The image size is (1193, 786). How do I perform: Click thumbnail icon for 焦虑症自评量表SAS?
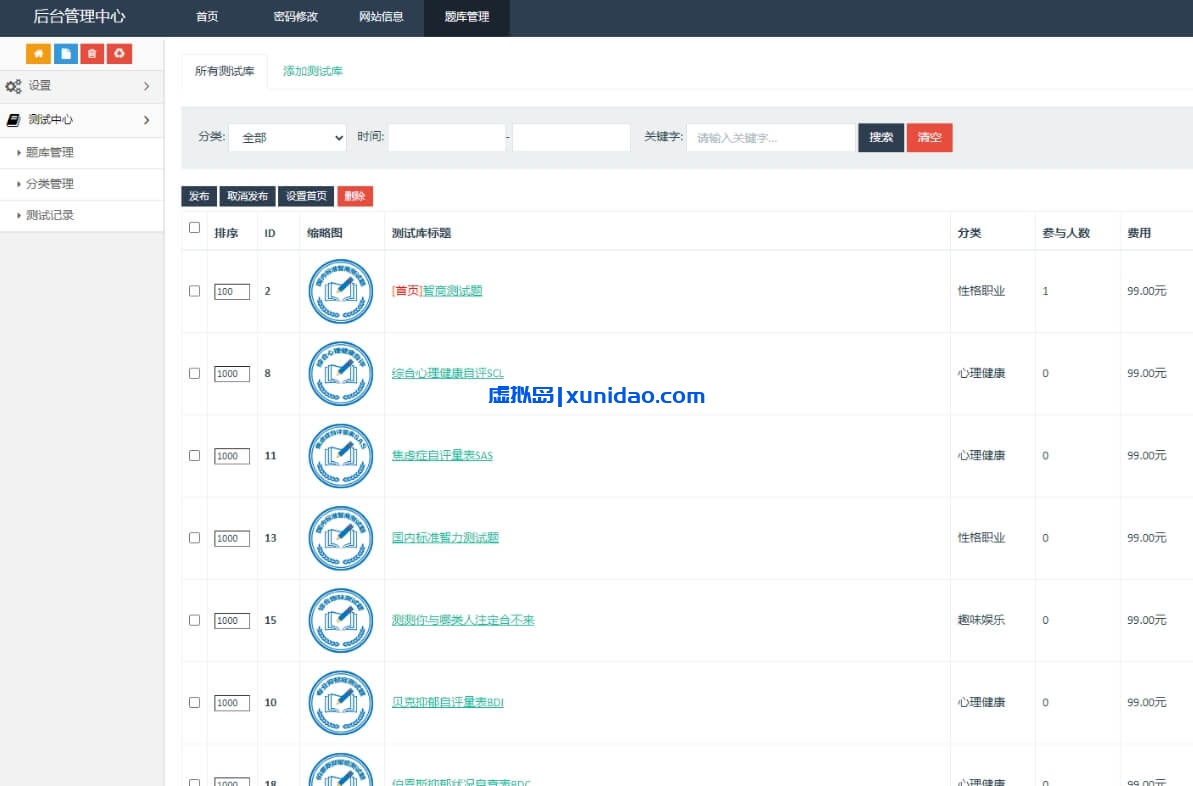click(x=340, y=456)
